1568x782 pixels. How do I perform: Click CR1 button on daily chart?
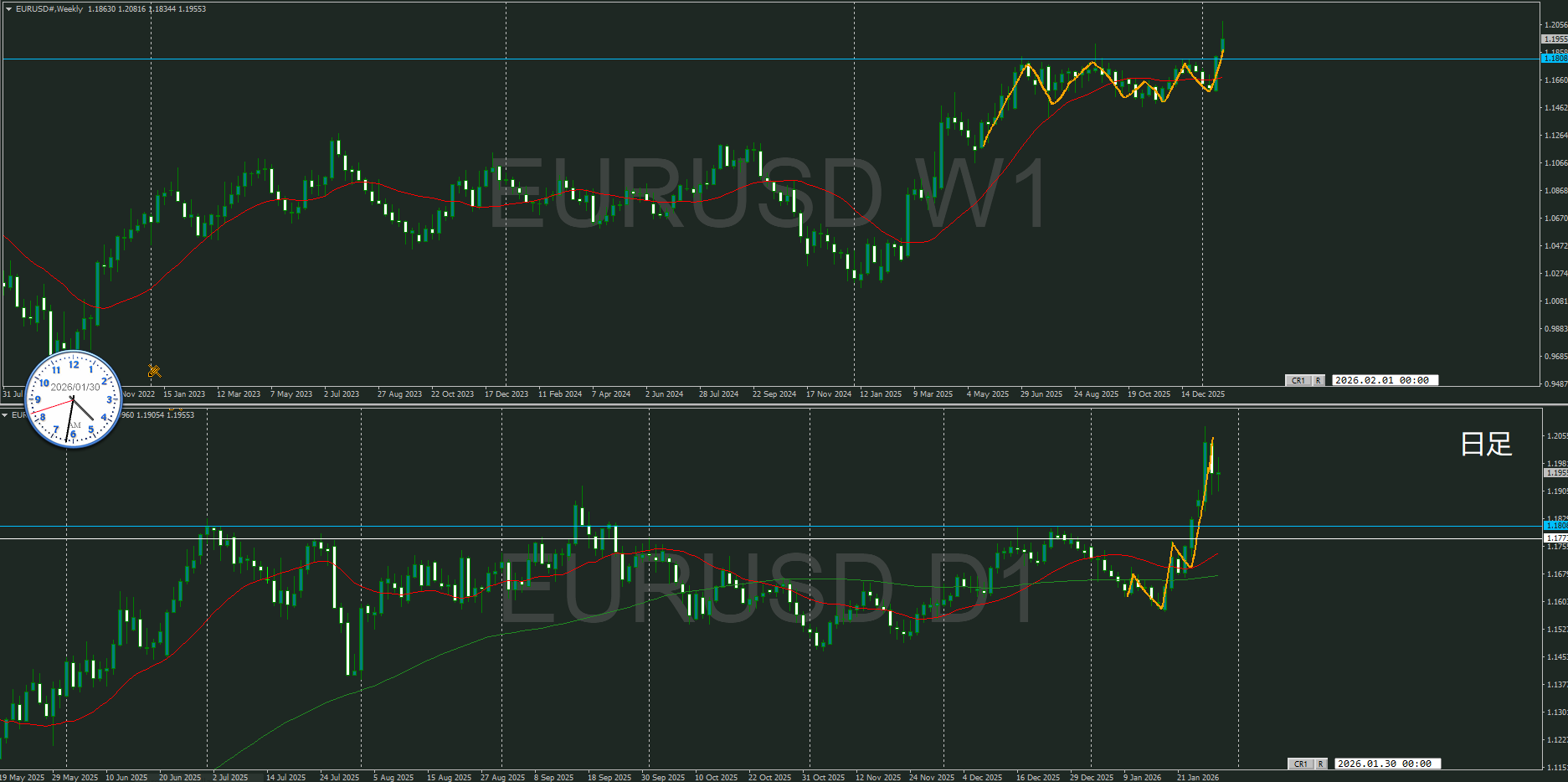[x=1300, y=764]
